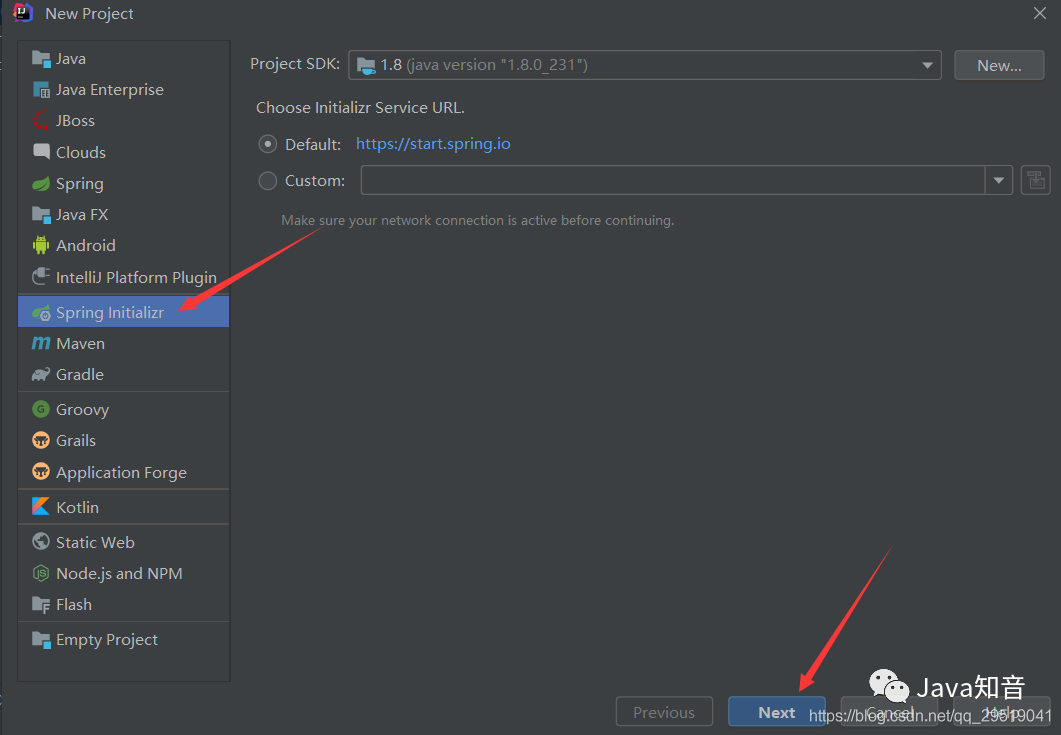Click the Node.js and NPM hexagon icon
The height and width of the screenshot is (735, 1061).
(x=41, y=573)
